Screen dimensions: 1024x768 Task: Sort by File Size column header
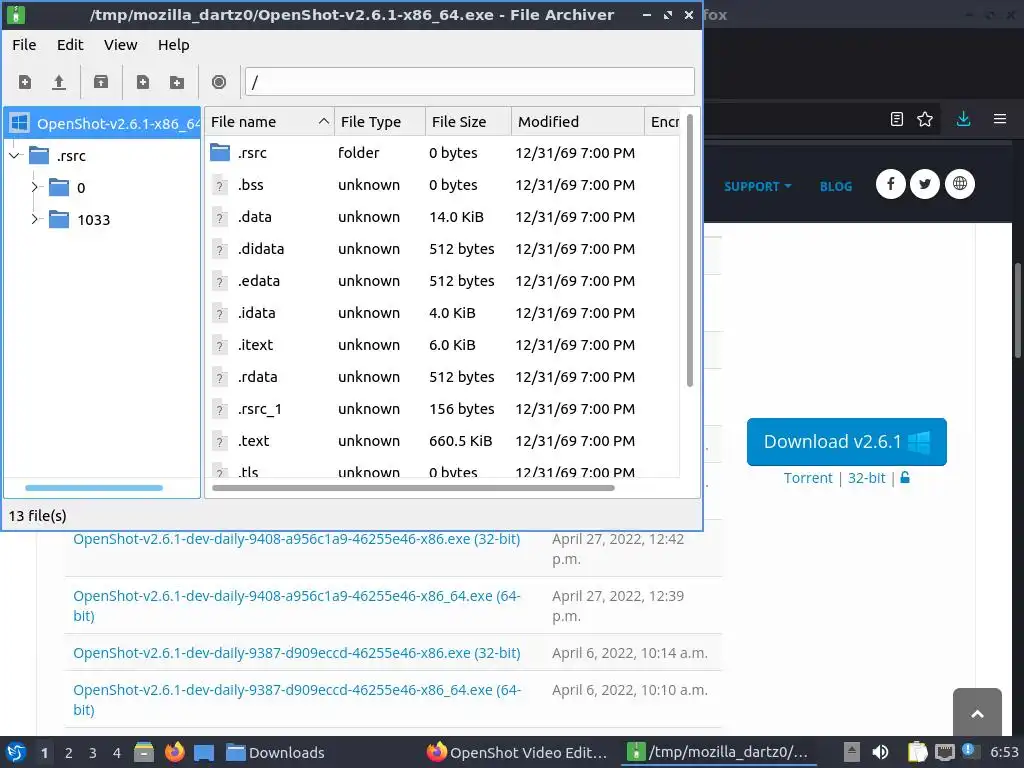[x=468, y=122]
